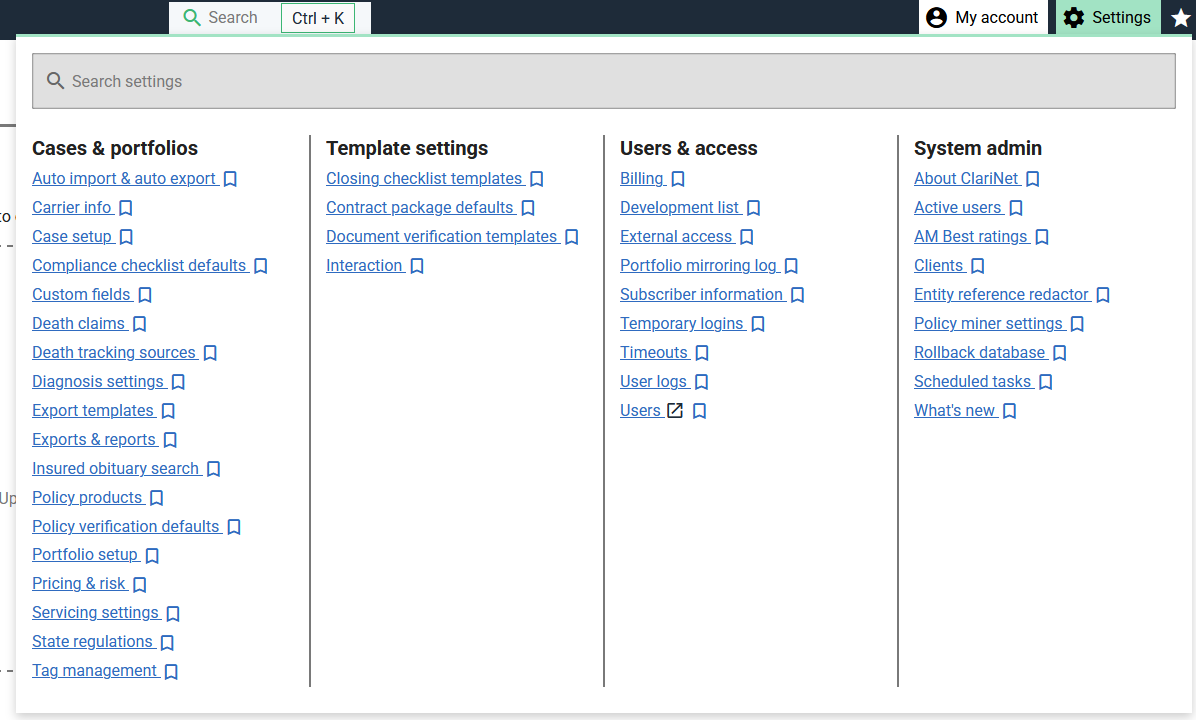Bookmark the External access entry

coord(747,237)
